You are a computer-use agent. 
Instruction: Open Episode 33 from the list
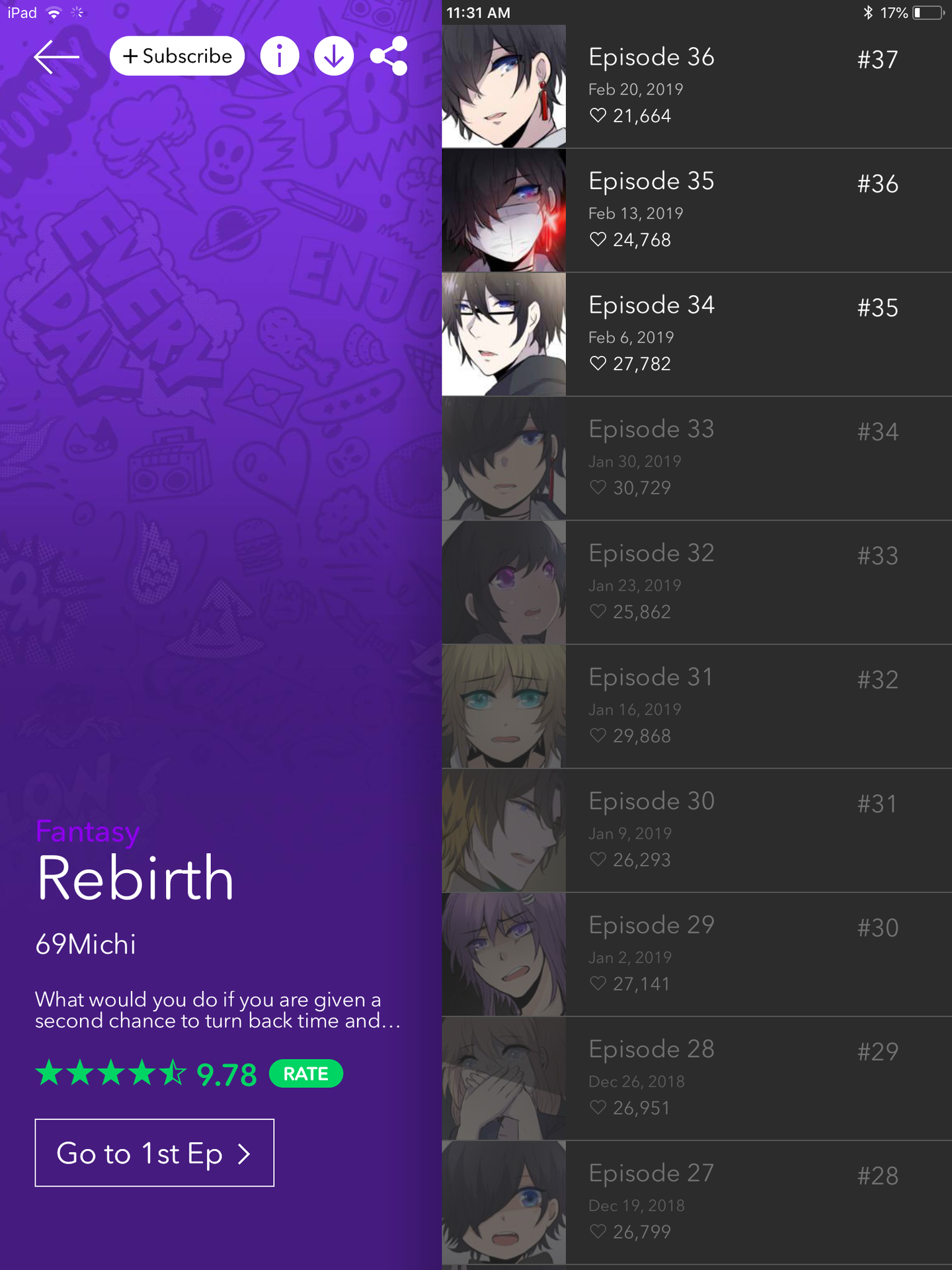[697, 458]
